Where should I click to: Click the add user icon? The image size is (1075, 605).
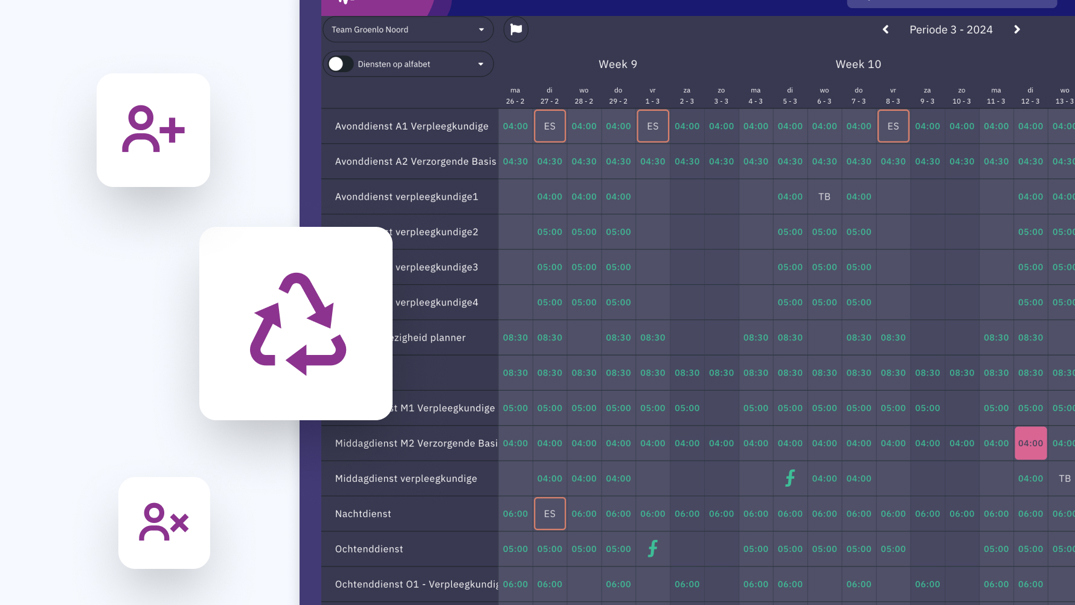(153, 130)
